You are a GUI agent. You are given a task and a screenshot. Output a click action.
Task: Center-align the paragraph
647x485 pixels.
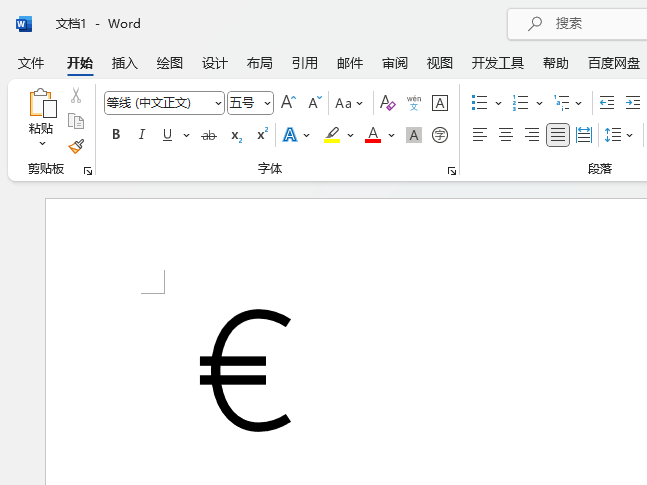coord(506,135)
